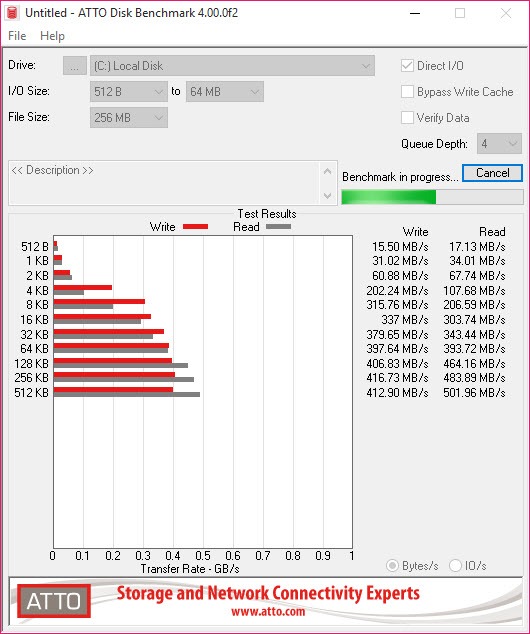530x634 pixels.
Task: Select the Bytes/s radio button
Action: click(392, 566)
